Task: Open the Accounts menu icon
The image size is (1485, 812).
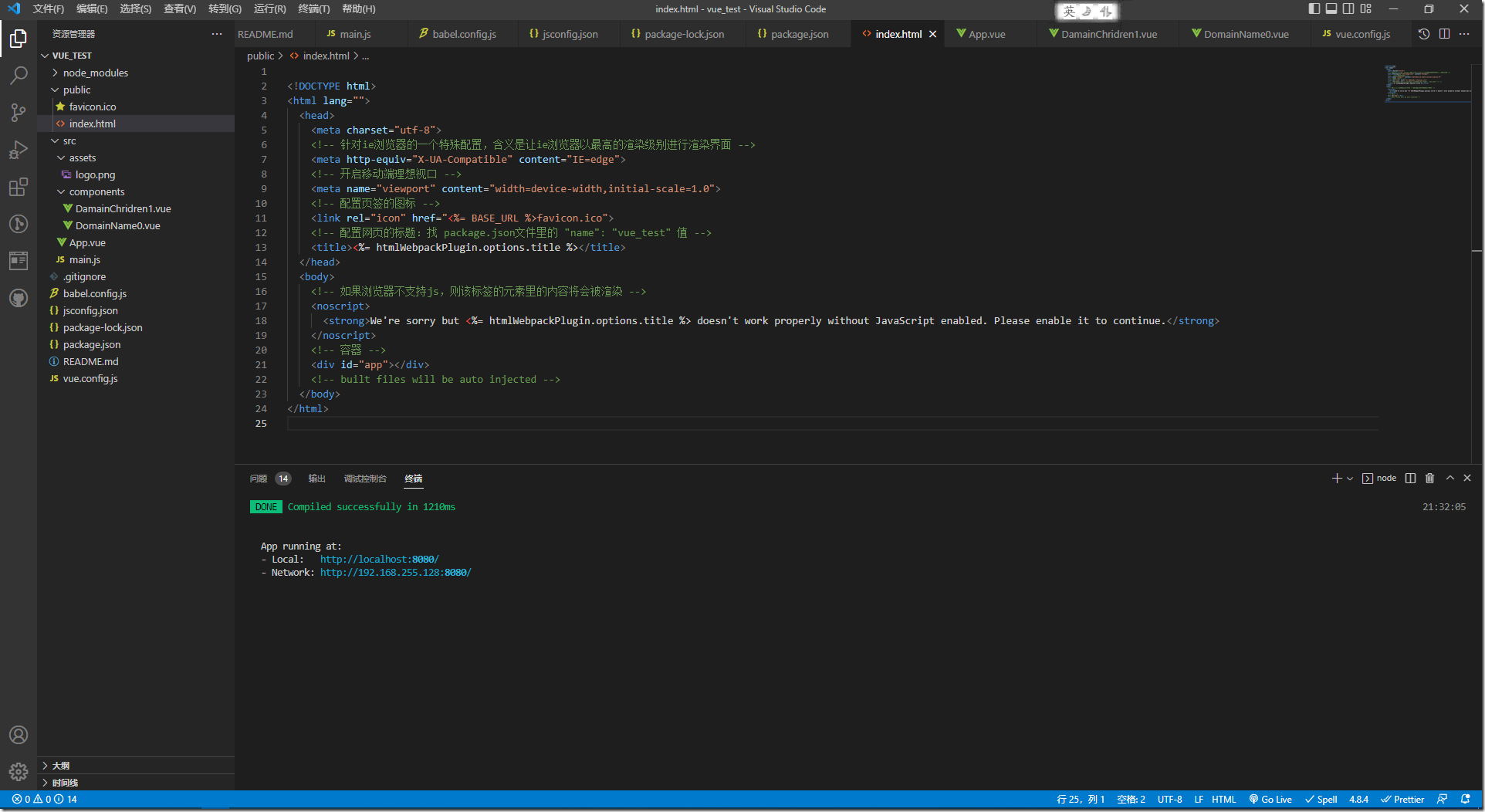Action: point(19,735)
